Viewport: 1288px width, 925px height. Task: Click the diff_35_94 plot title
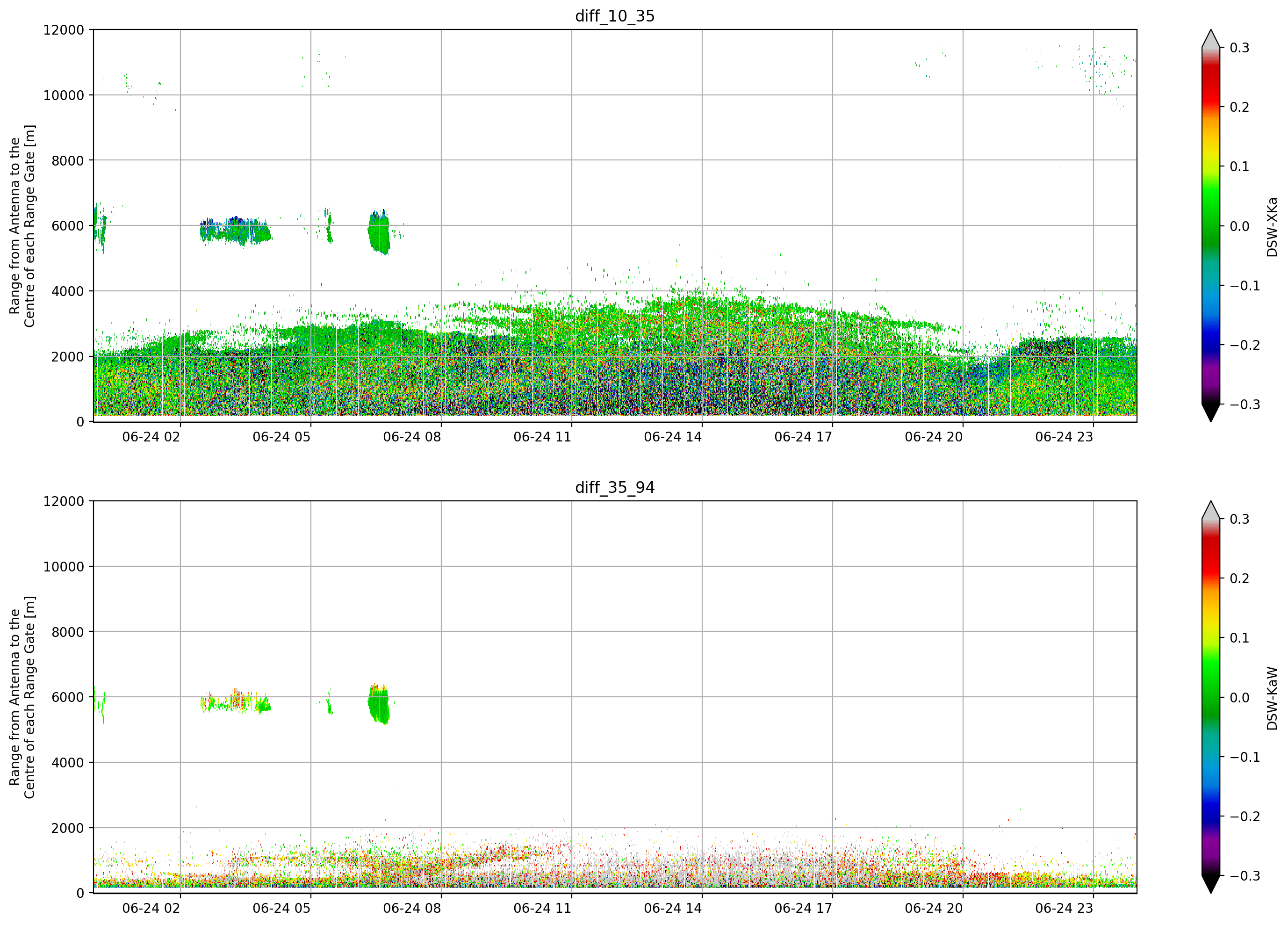pyautogui.click(x=615, y=487)
